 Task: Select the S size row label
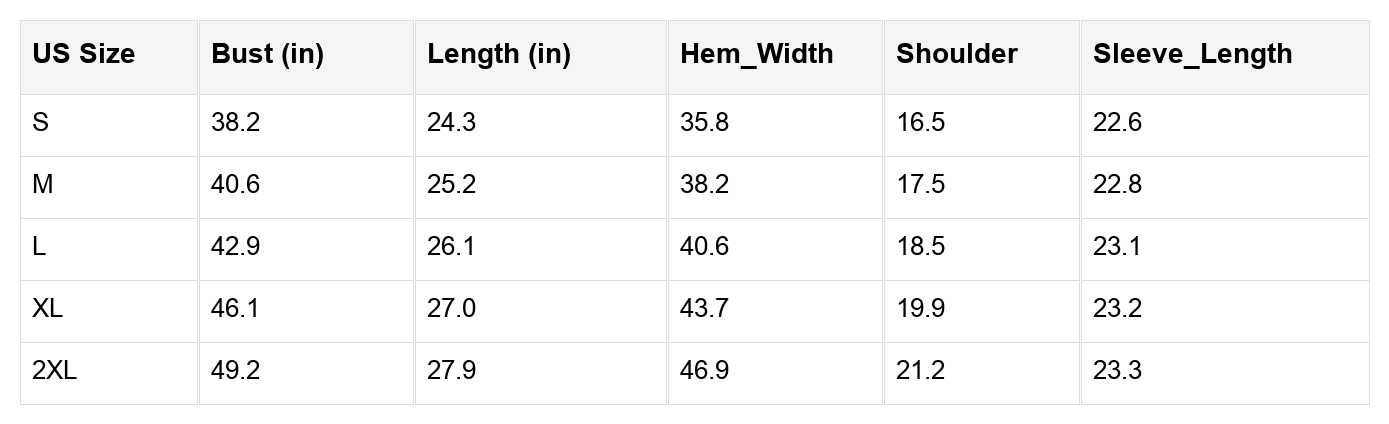click(41, 123)
